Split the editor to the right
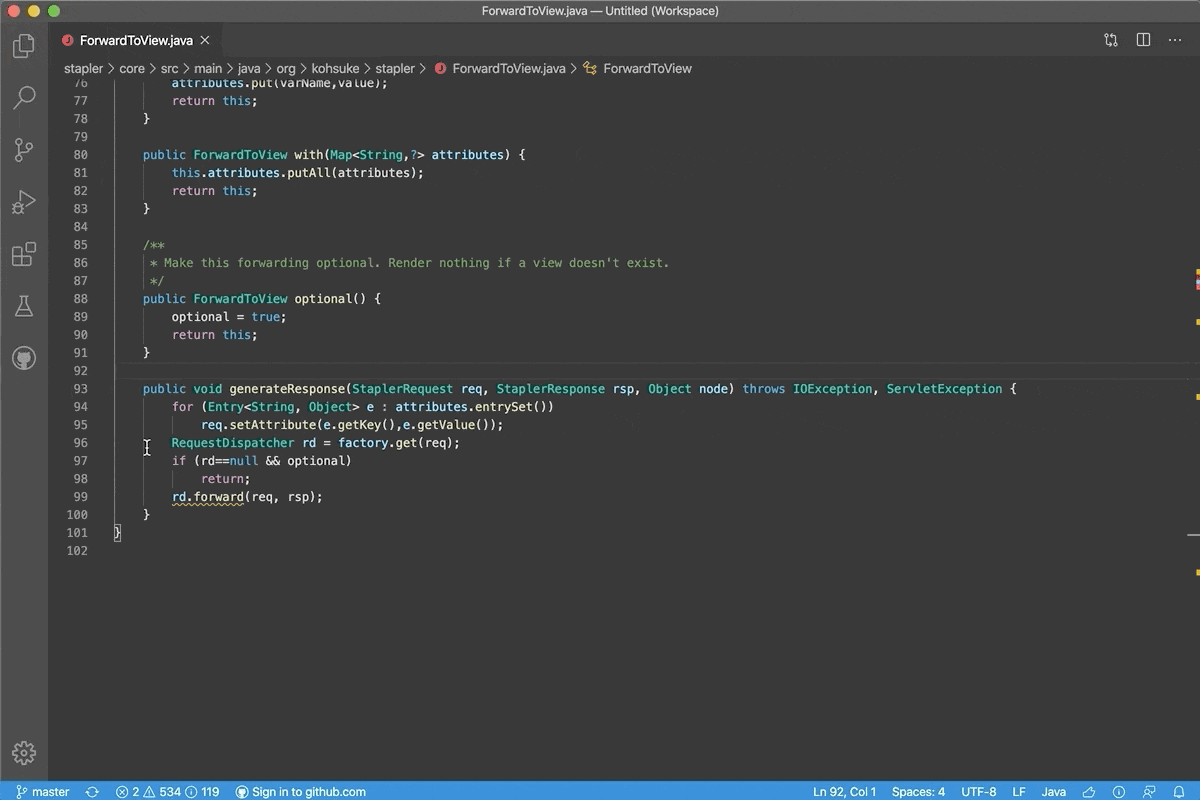Screen dimensions: 1200x800 [x=1143, y=40]
